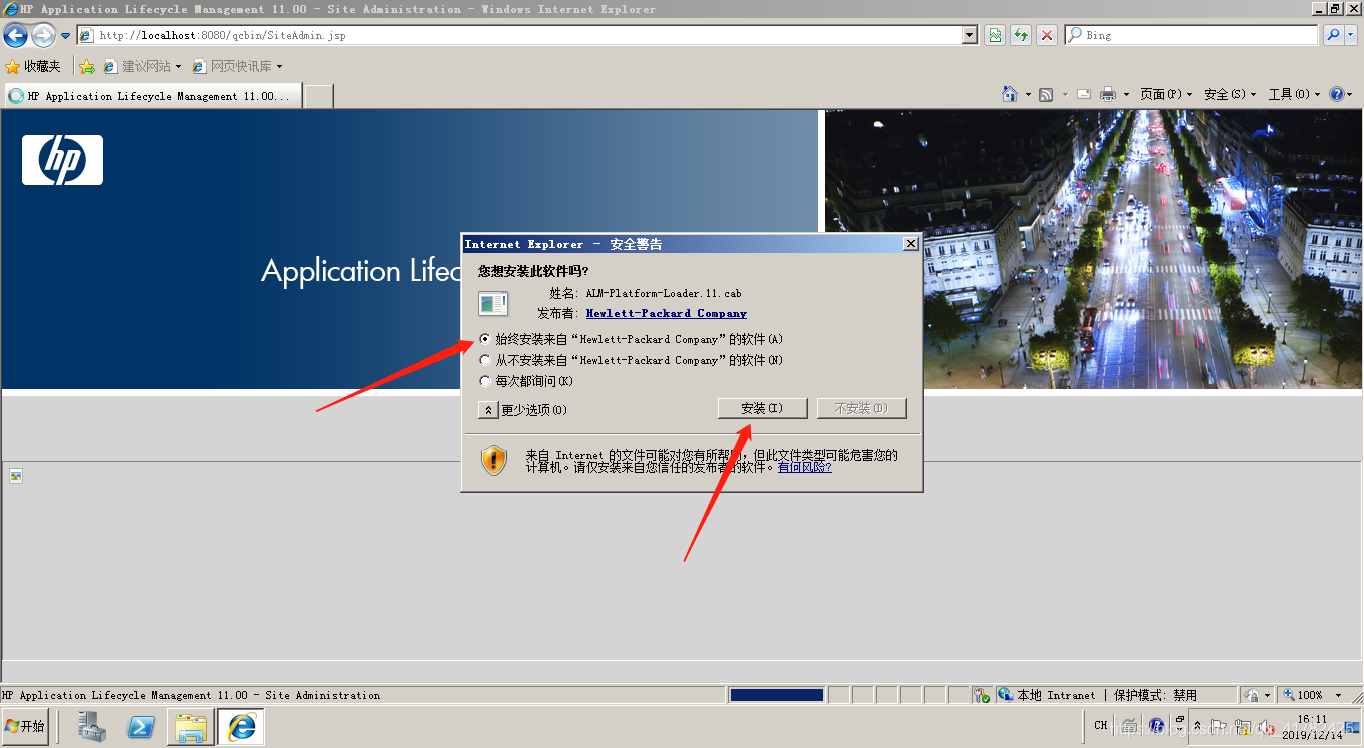Viewport: 1364px width, 748px height.
Task: Click the status bar security key icon
Action: [x=983, y=695]
